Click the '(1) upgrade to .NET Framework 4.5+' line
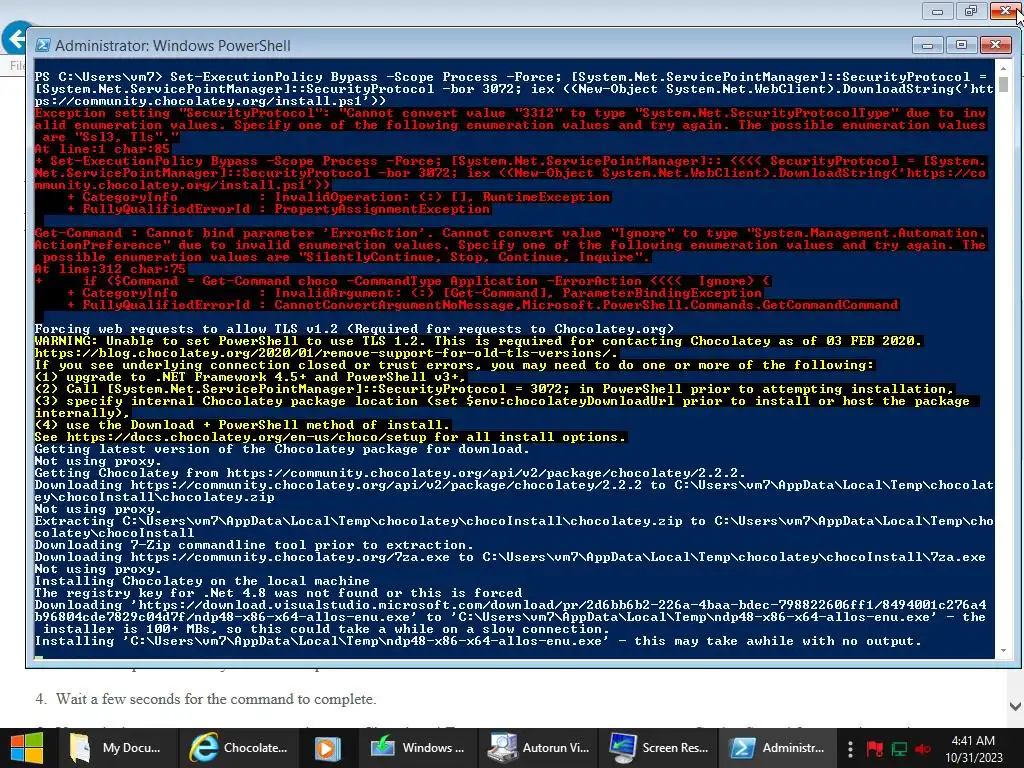 (250, 377)
